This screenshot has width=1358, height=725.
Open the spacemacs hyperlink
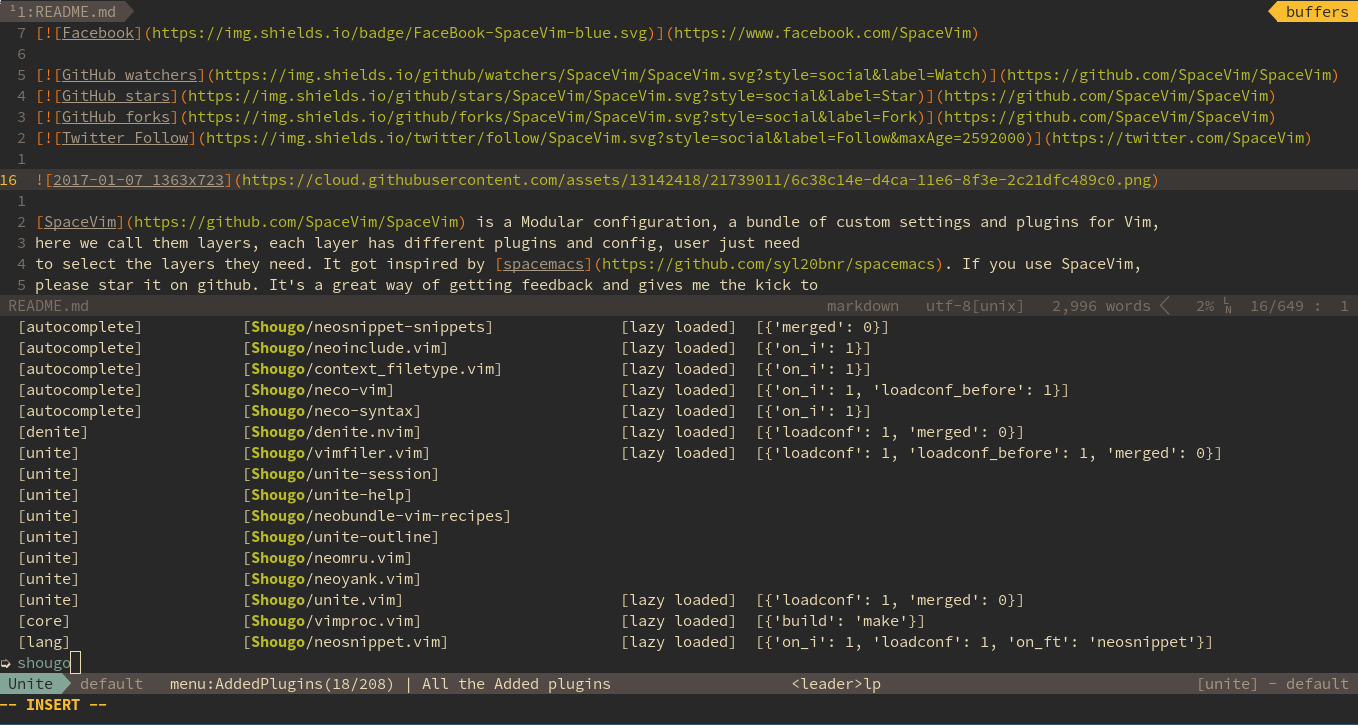(542, 263)
